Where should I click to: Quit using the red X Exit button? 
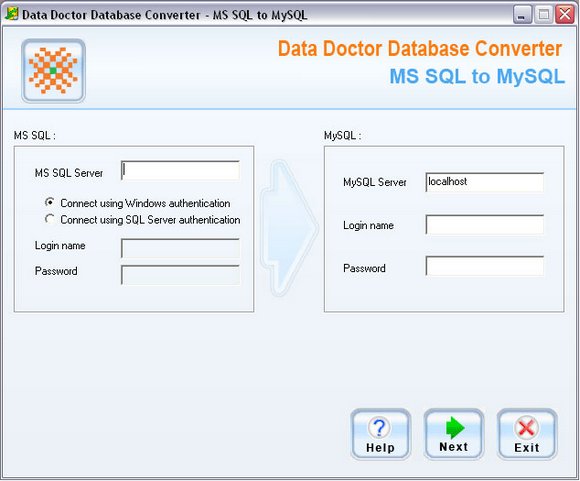pos(527,434)
